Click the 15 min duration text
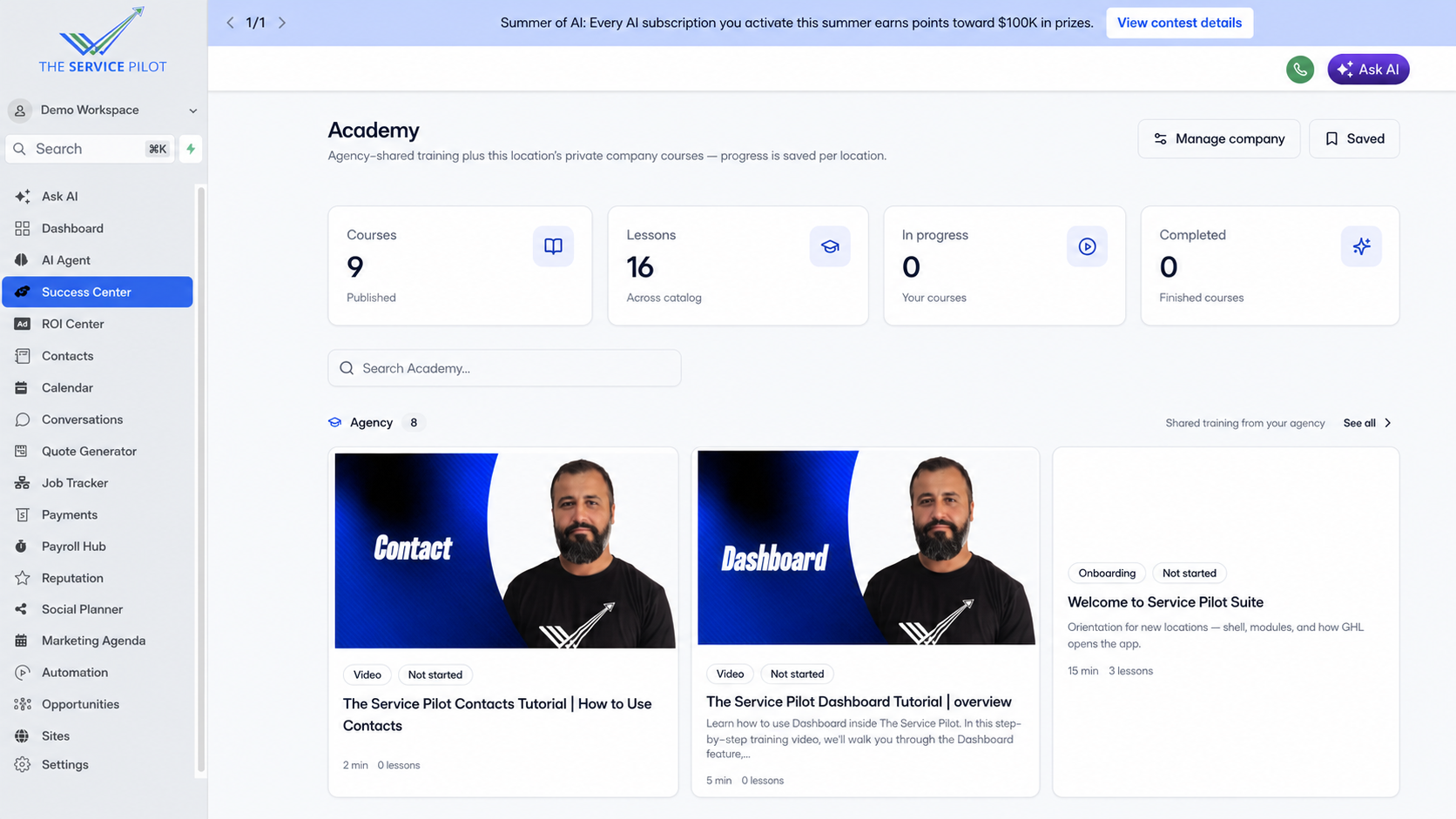Viewport: 1456px width, 819px height. pyautogui.click(x=1082, y=671)
